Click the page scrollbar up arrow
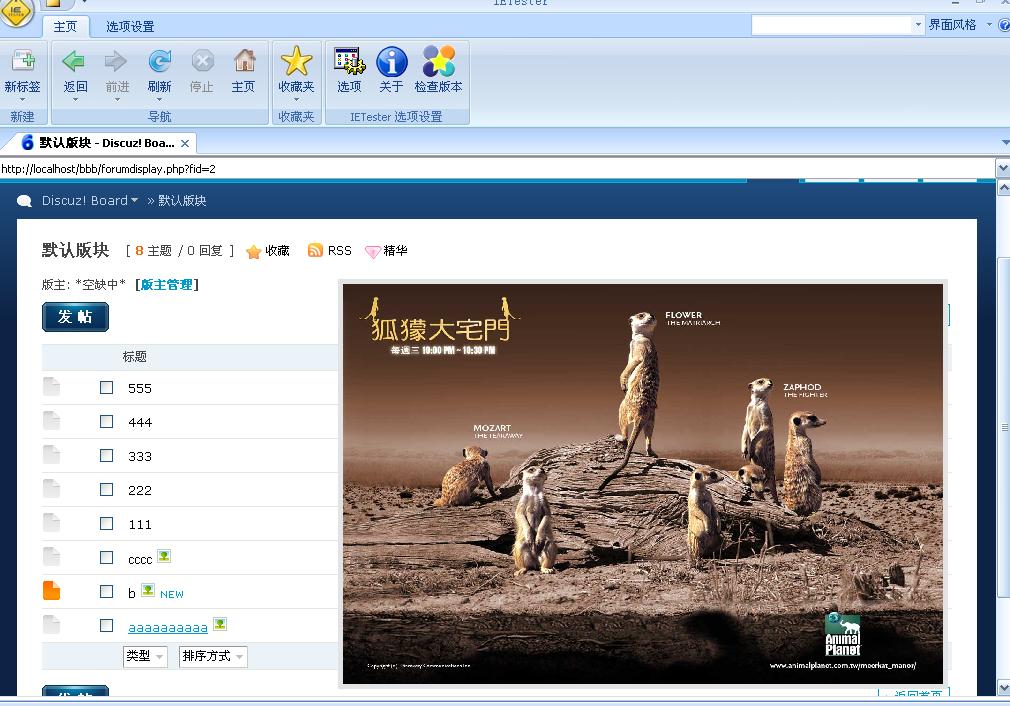1010x706 pixels. click(1004, 187)
